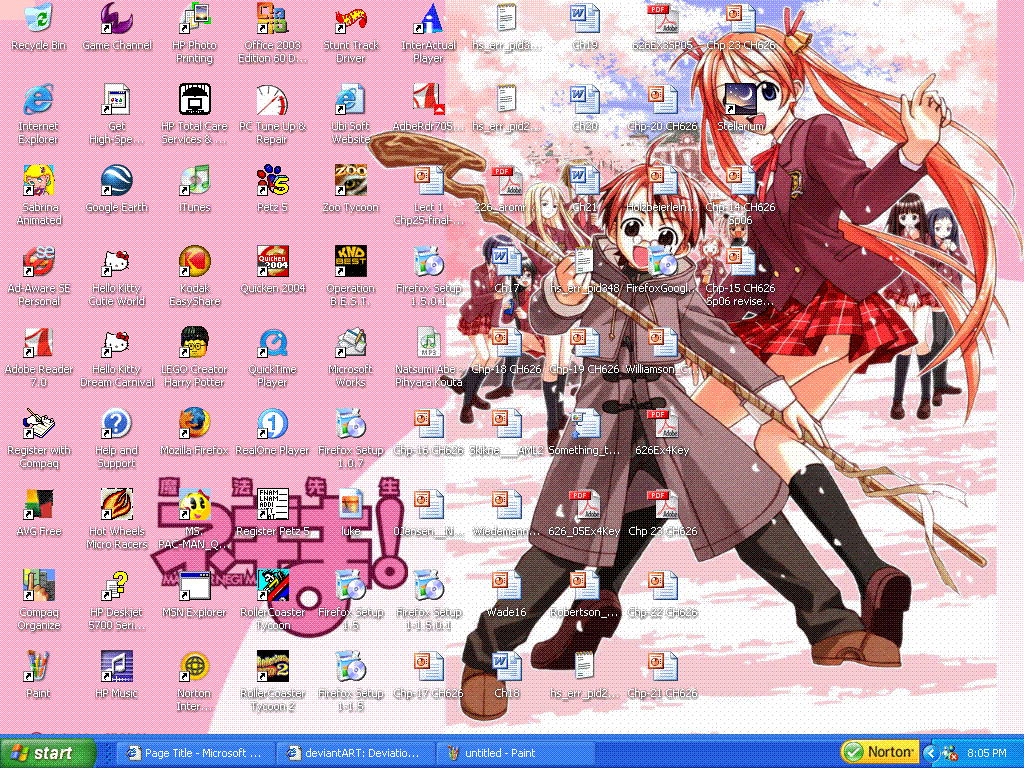Click the LEGO Creator Harry Potter icon
Image resolution: width=1024 pixels, height=768 pixels.
coord(195,342)
